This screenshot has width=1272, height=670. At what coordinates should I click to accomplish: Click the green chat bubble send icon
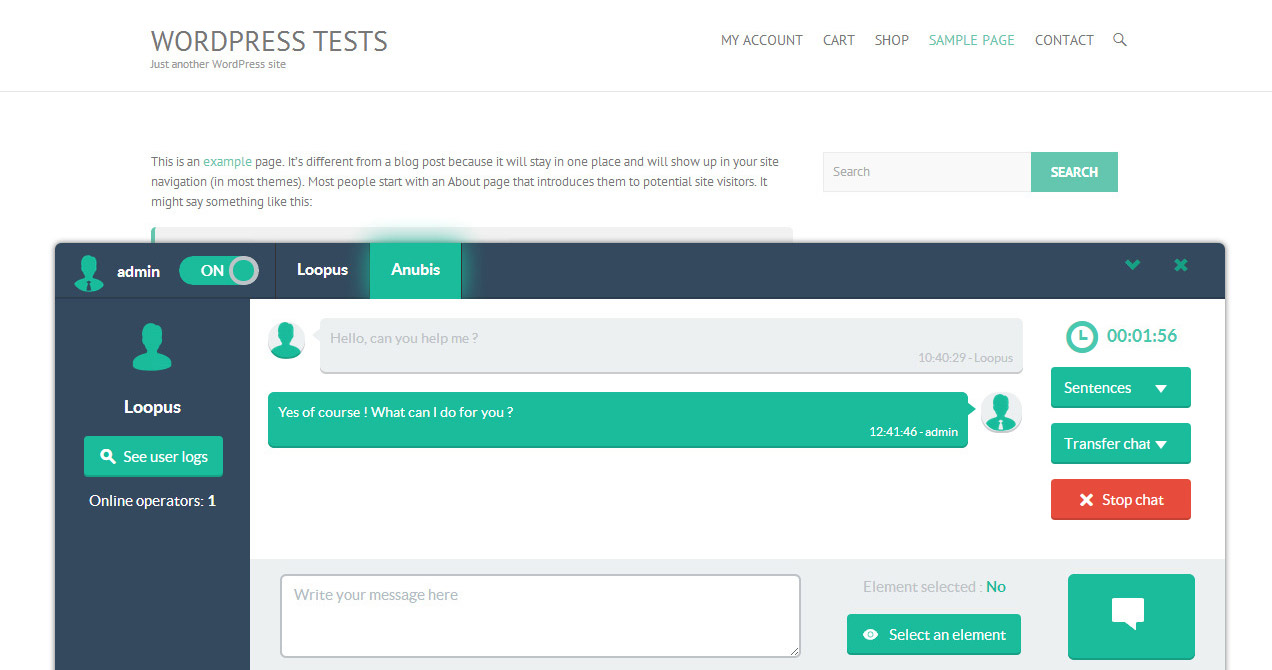coord(1131,617)
